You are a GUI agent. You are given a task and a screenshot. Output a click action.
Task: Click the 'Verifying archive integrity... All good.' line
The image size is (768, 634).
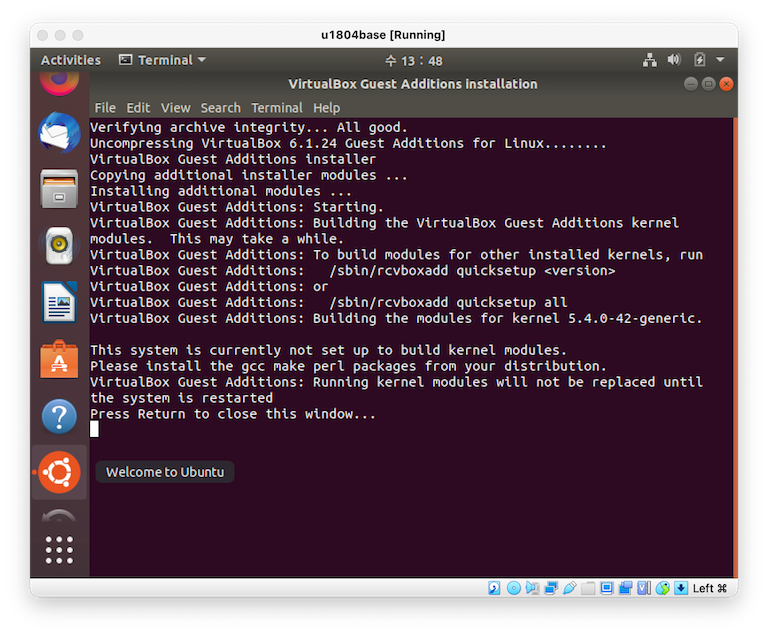(x=248, y=127)
